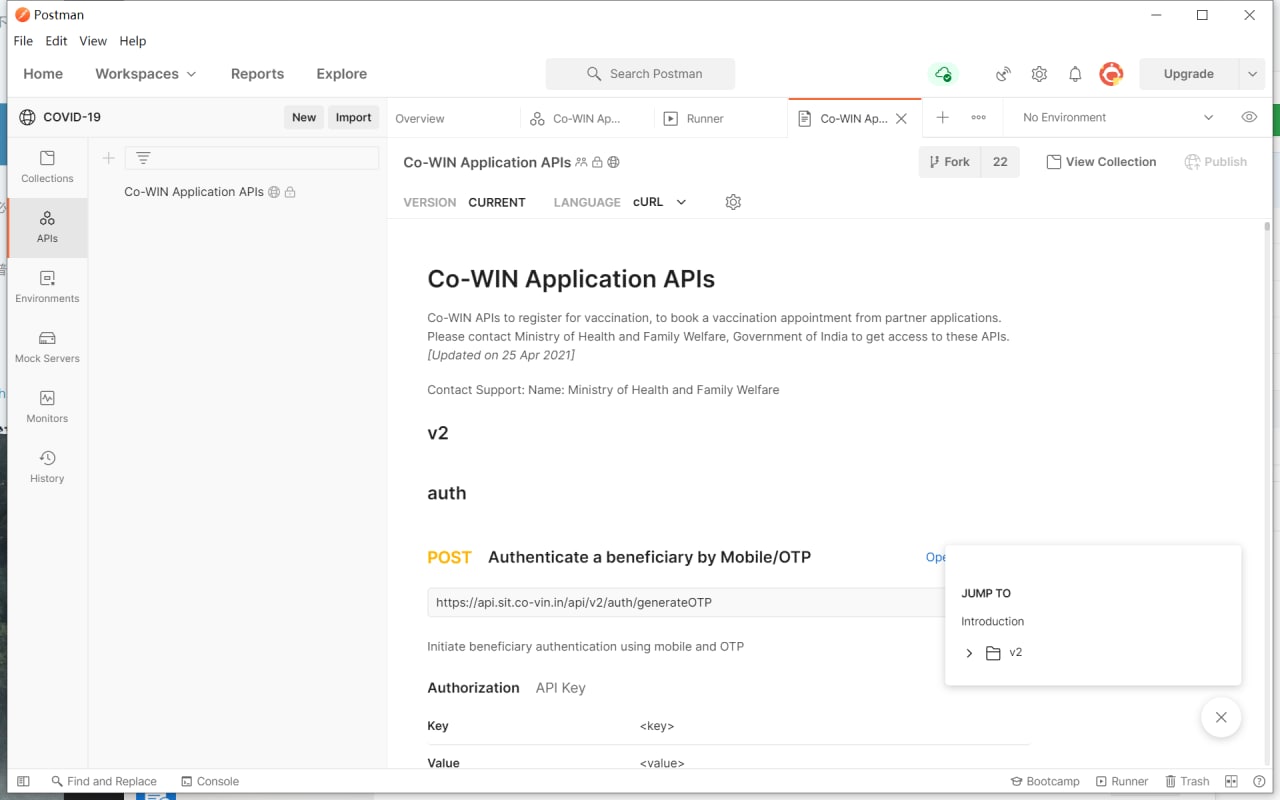Expand the Workspaces dropdown
This screenshot has height=800, width=1280.
click(x=146, y=74)
